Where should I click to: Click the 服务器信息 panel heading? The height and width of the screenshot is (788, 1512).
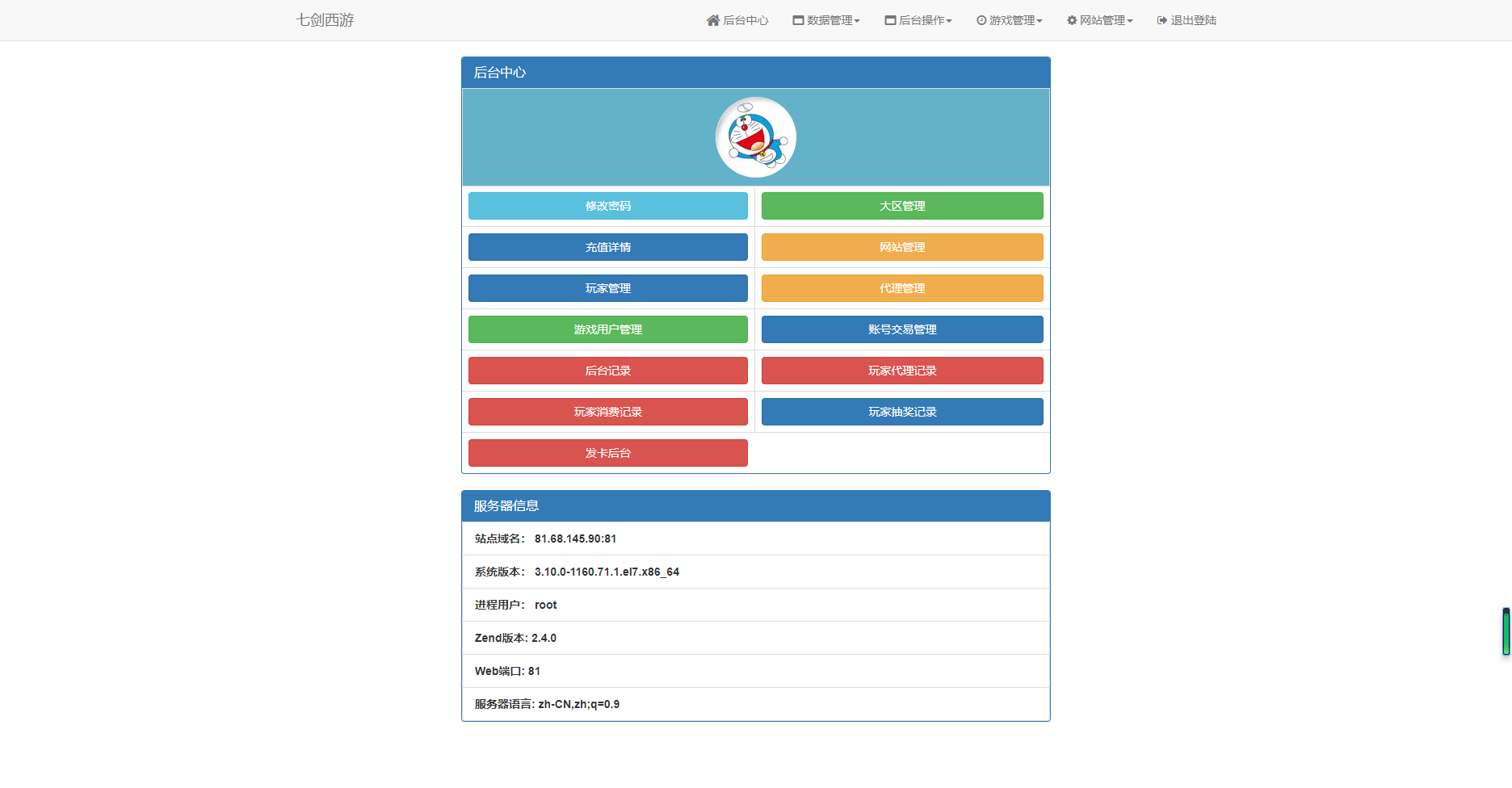(x=756, y=506)
